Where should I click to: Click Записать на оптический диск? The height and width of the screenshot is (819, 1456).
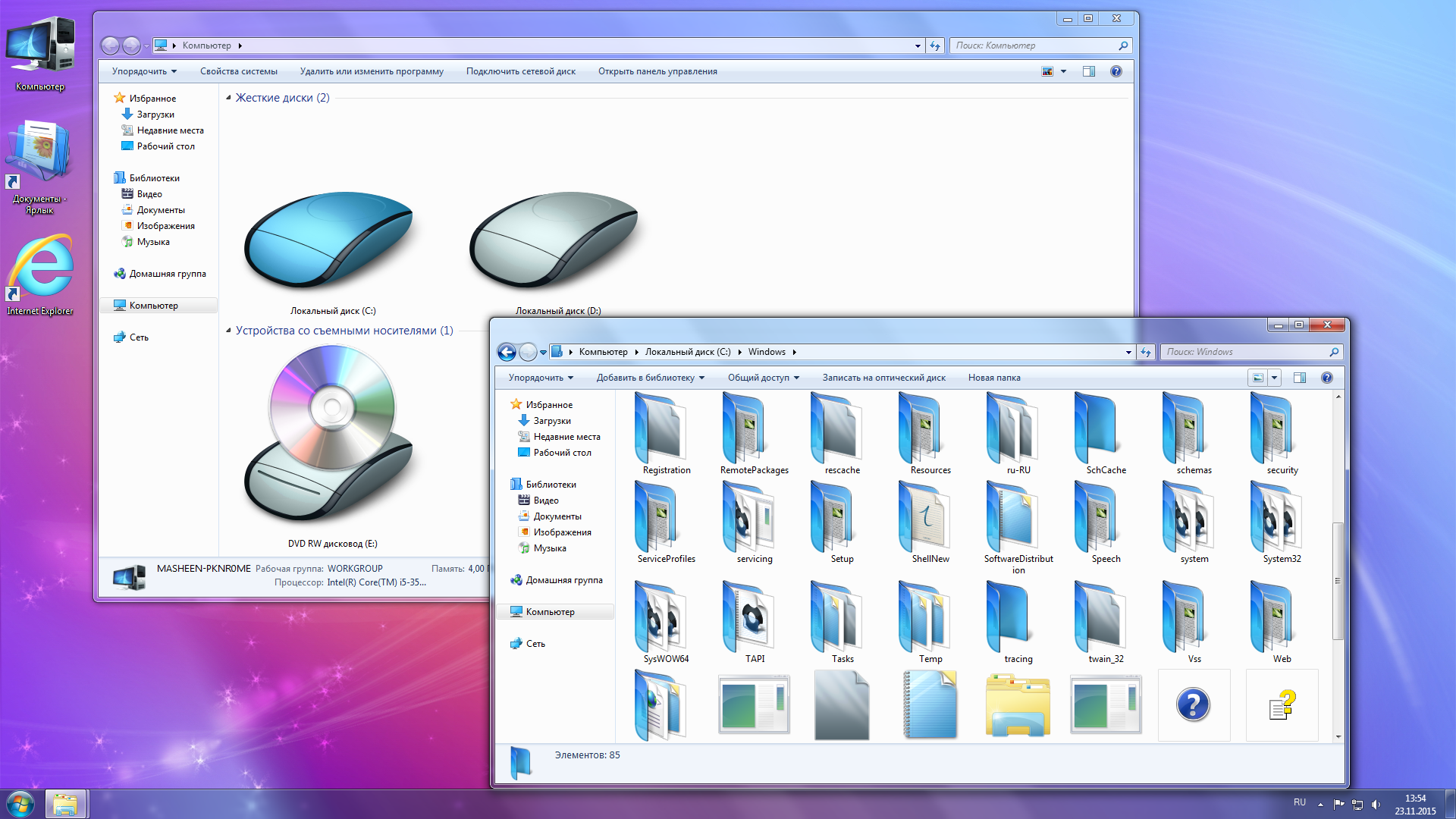tap(884, 378)
